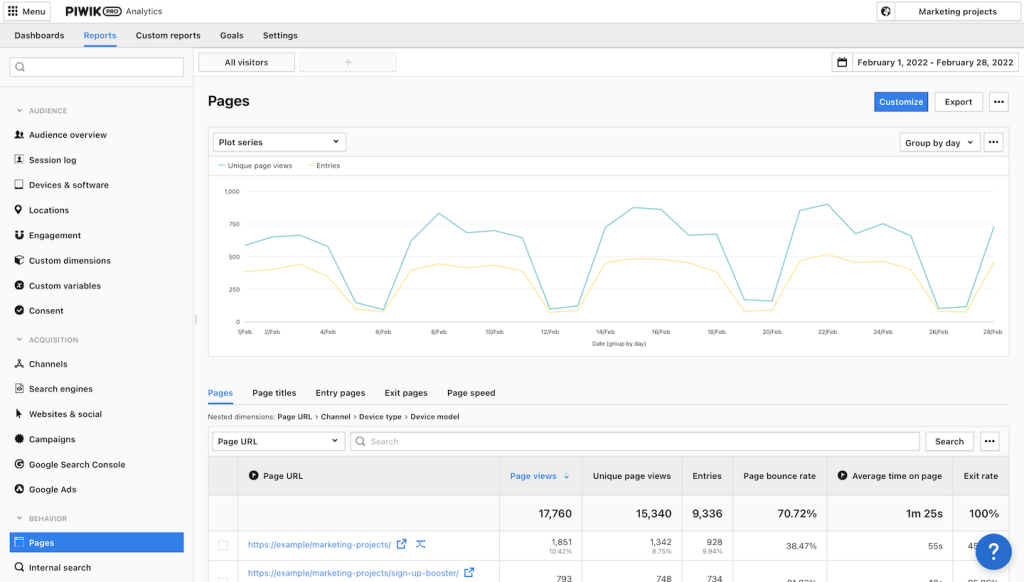Open three-dot options next to Export
The width and height of the screenshot is (1024, 582).
(998, 102)
